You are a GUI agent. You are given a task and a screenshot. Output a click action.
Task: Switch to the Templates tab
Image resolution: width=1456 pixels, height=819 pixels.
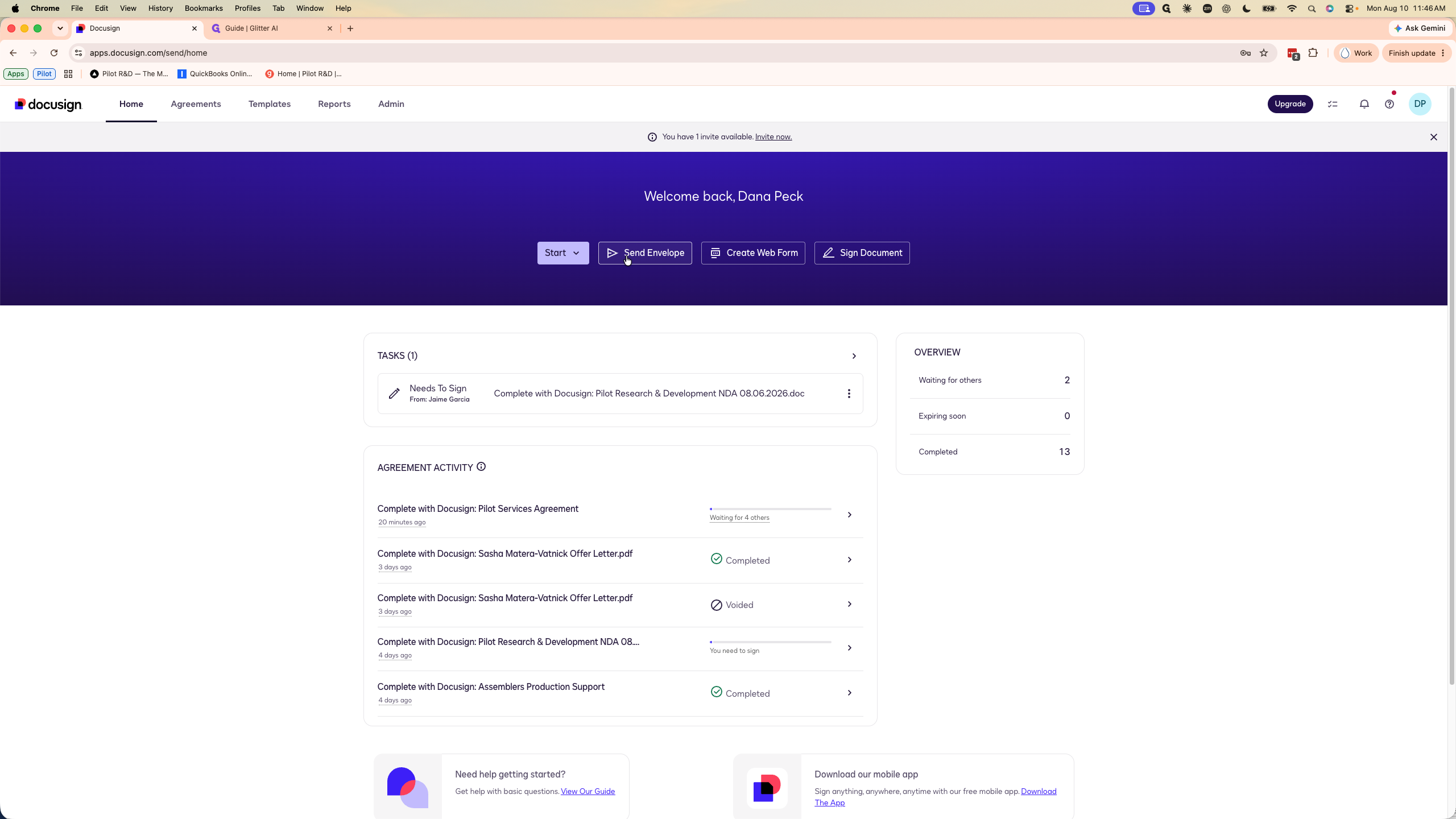(x=270, y=104)
